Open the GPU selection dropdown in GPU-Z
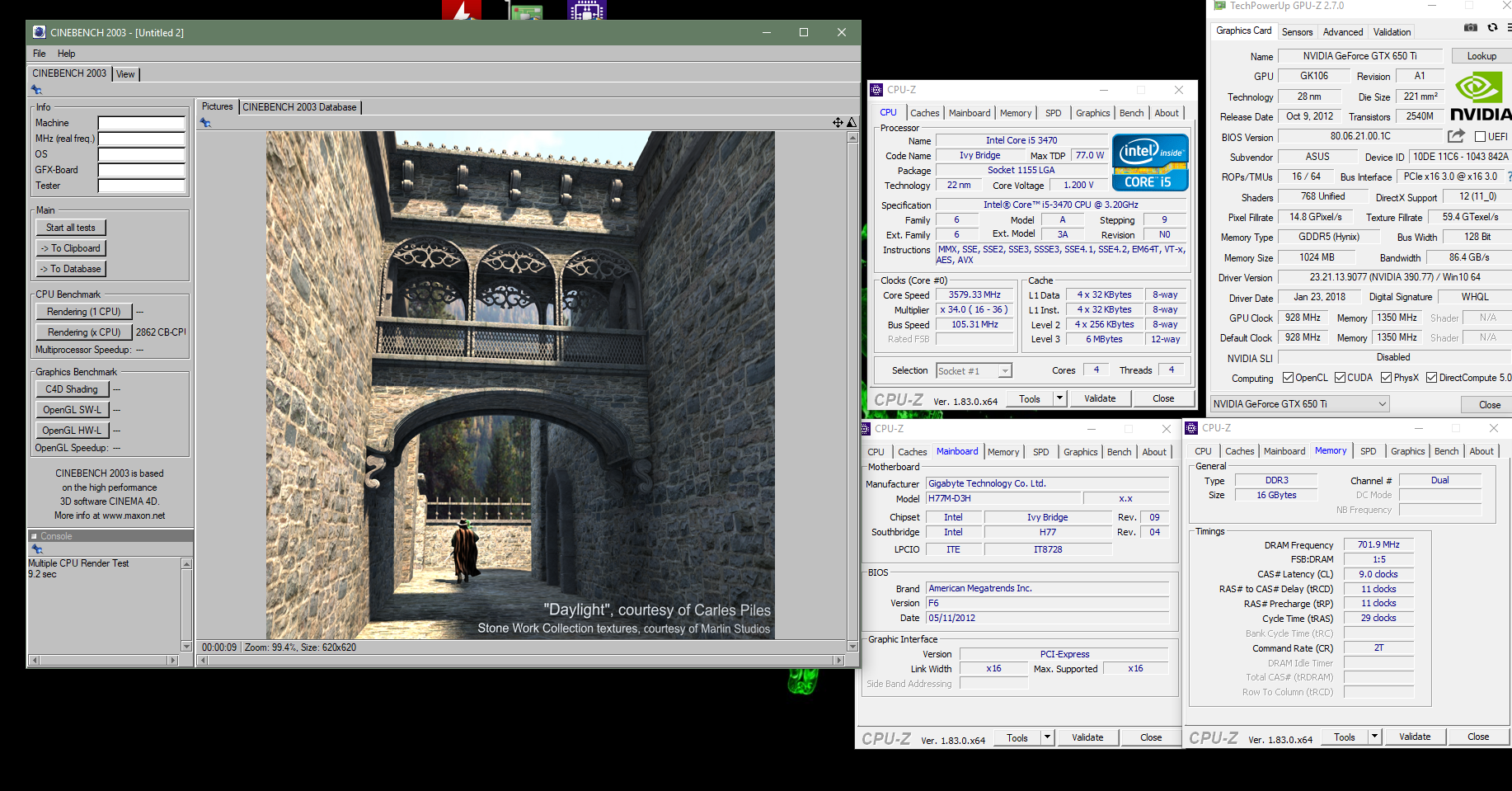 pyautogui.click(x=1299, y=404)
